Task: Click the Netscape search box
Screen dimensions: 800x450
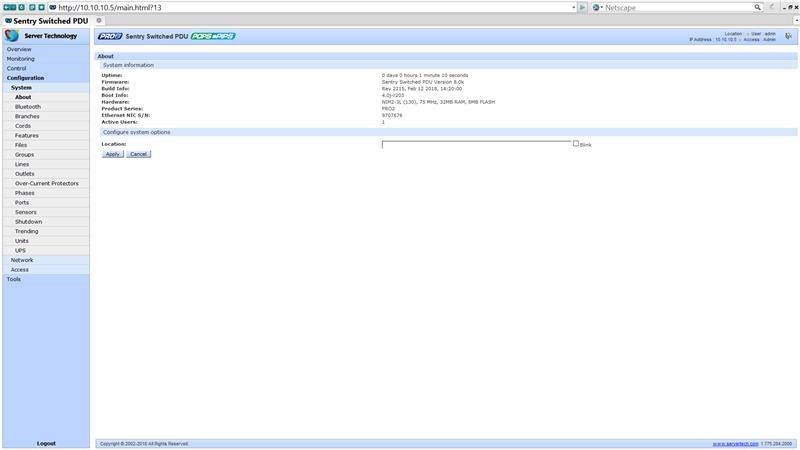Action: tap(679, 8)
